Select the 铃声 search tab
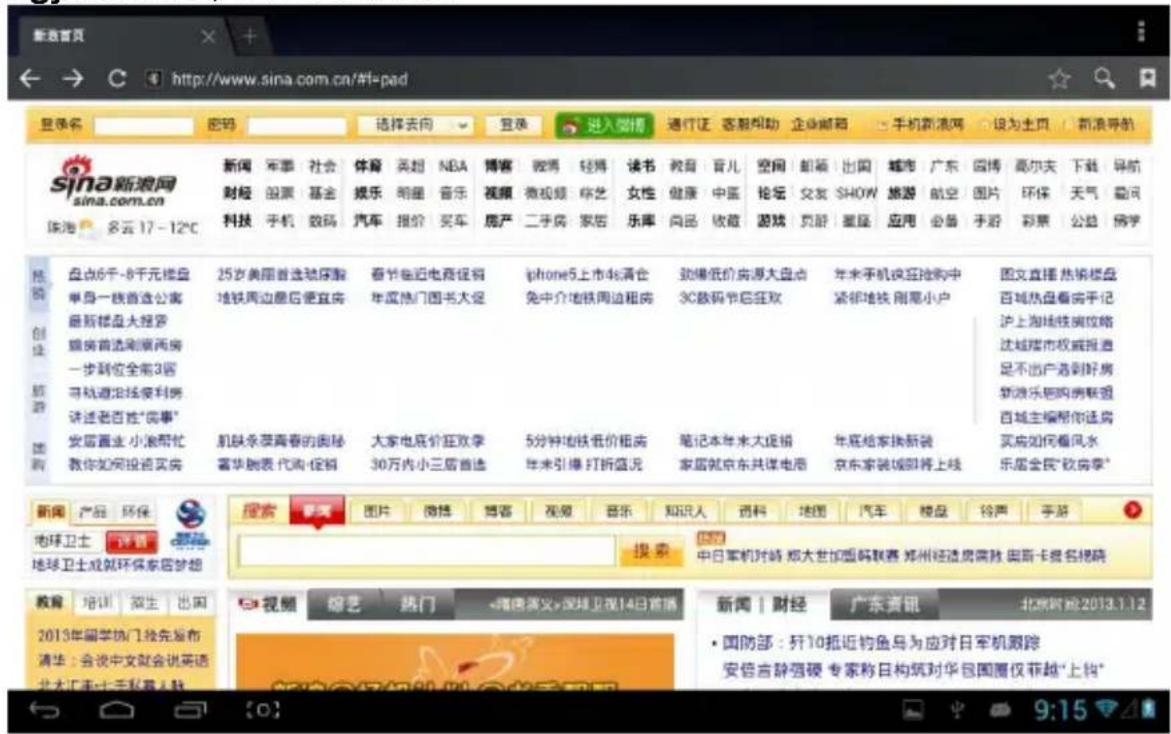 [993, 511]
